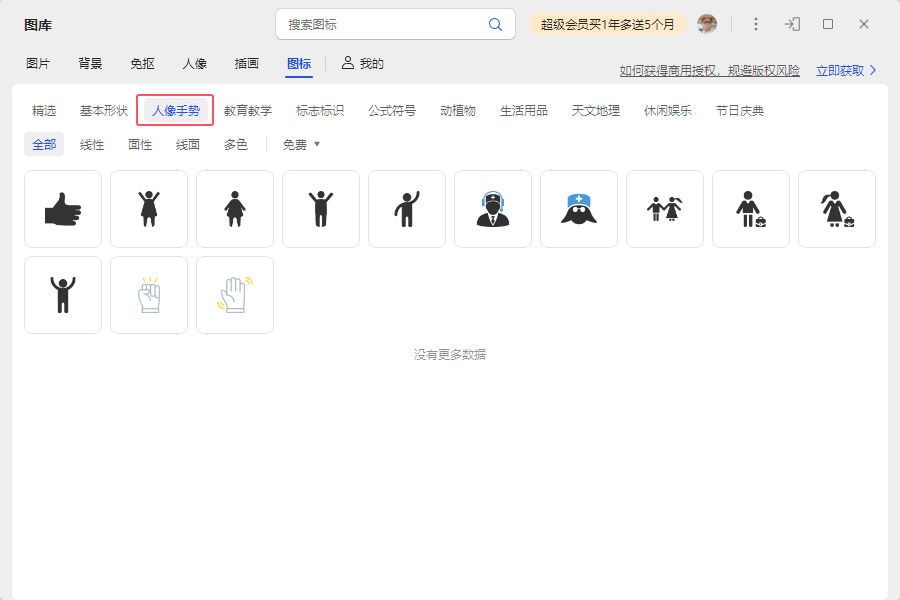Close the 图库 window
This screenshot has width=900, height=600.
tap(864, 24)
